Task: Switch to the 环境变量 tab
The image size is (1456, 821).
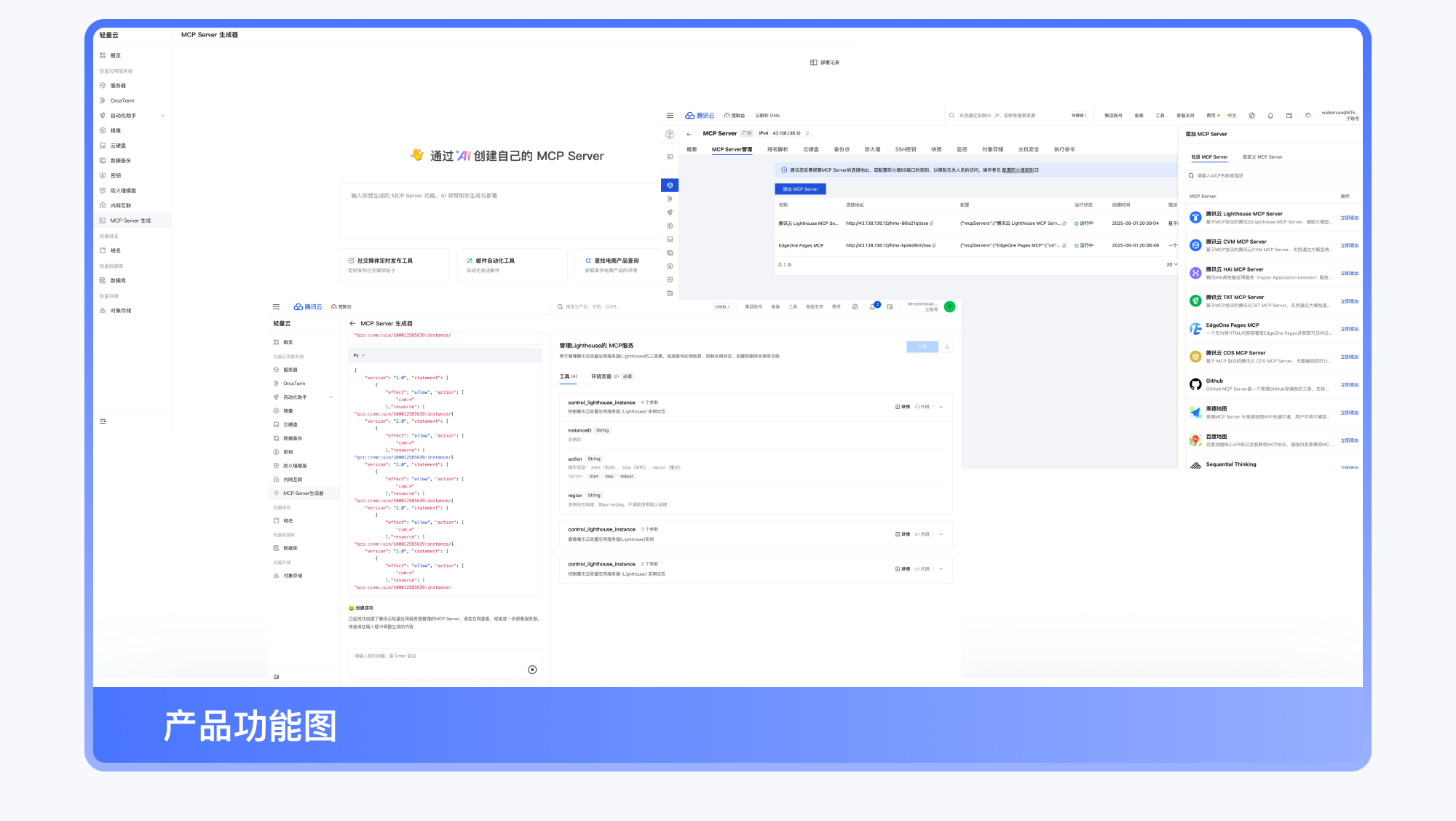Action: coord(612,376)
